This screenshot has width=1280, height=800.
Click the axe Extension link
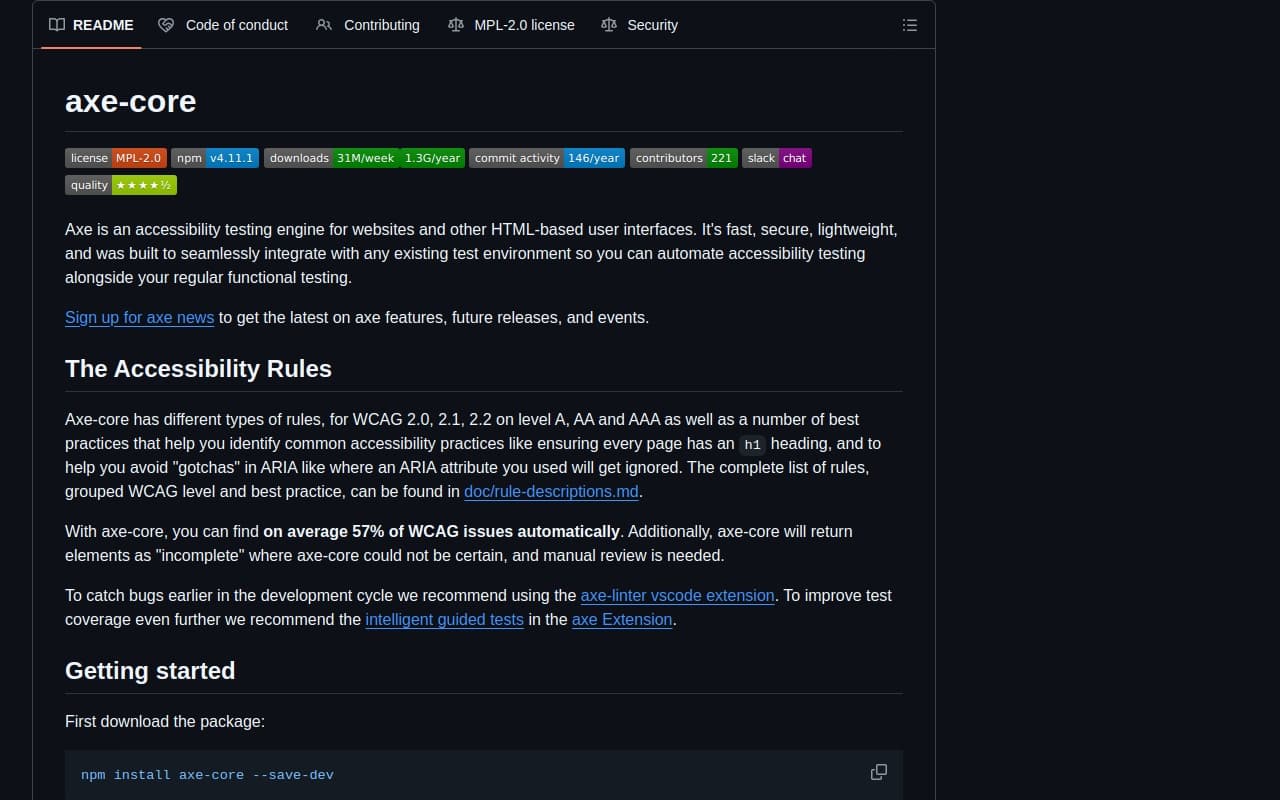point(621,619)
